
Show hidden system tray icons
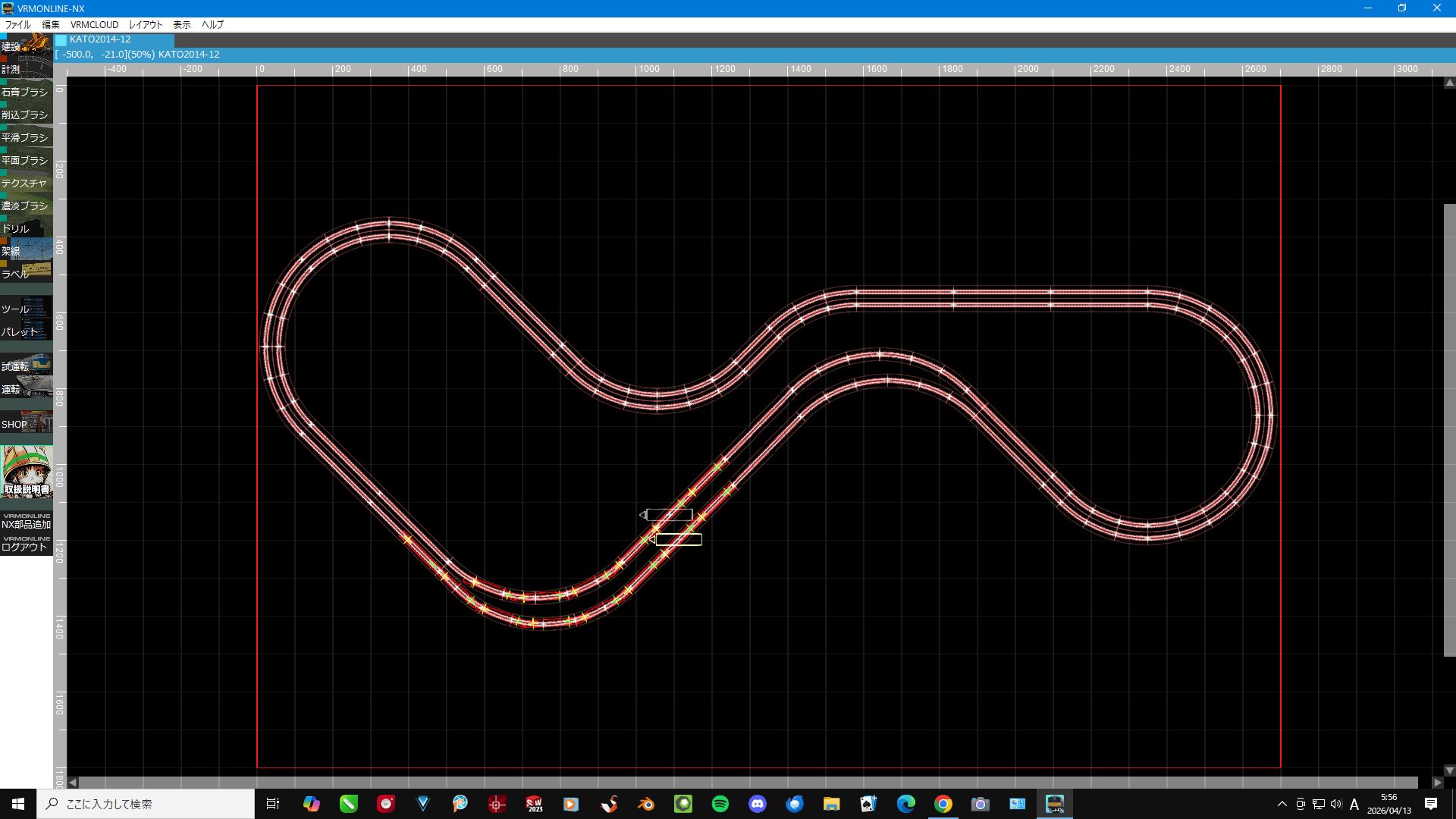coord(1282,804)
